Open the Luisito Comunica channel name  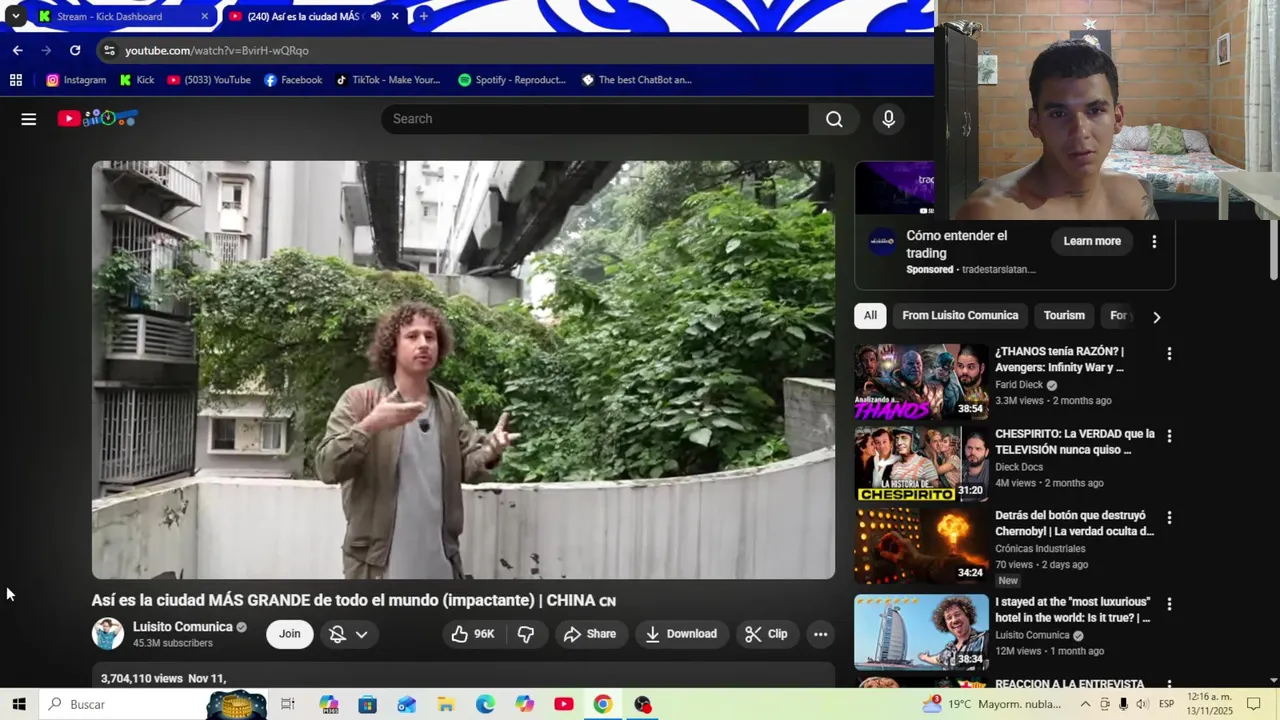[x=182, y=627]
